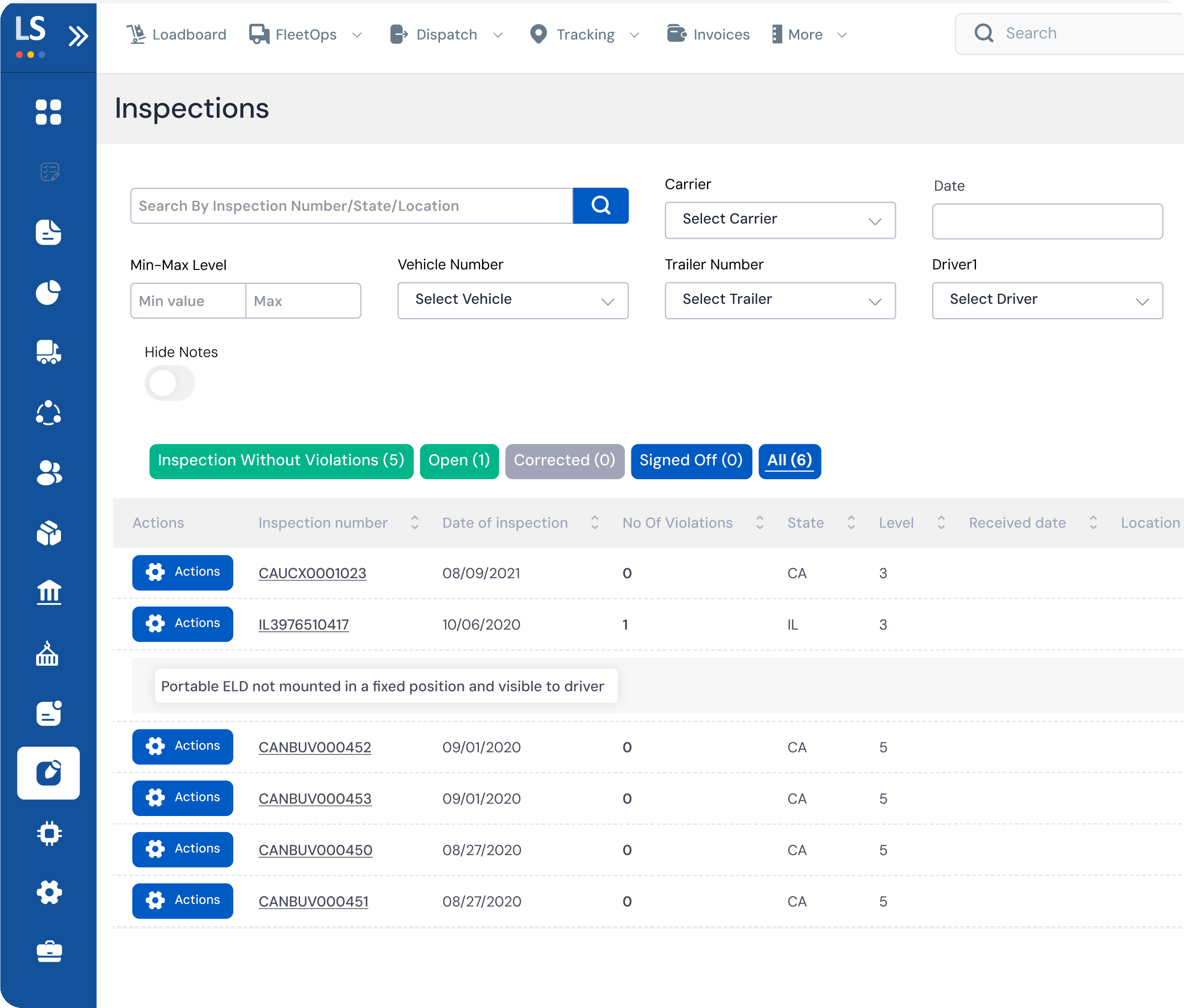The width and height of the screenshot is (1184, 1008).
Task: Open the circular network icon in sidebar
Action: 49,412
